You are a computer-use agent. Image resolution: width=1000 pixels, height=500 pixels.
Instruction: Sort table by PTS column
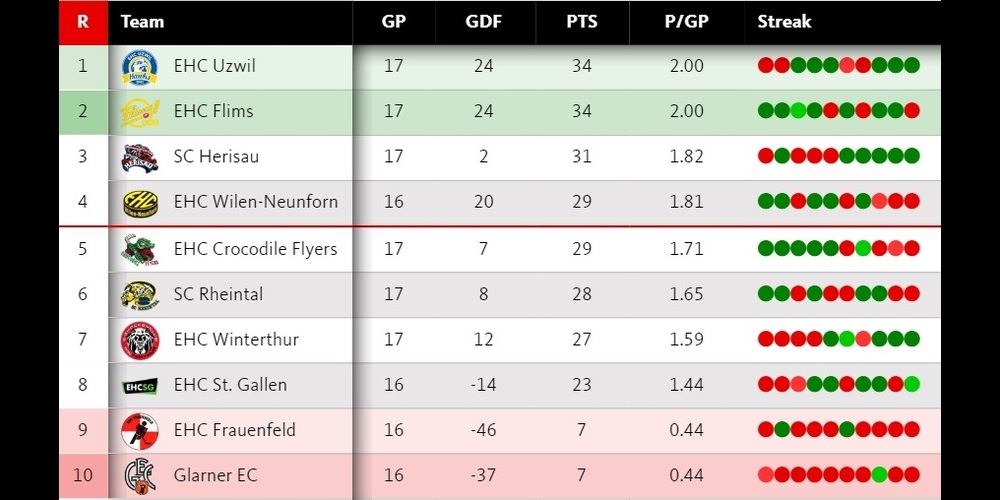point(581,21)
